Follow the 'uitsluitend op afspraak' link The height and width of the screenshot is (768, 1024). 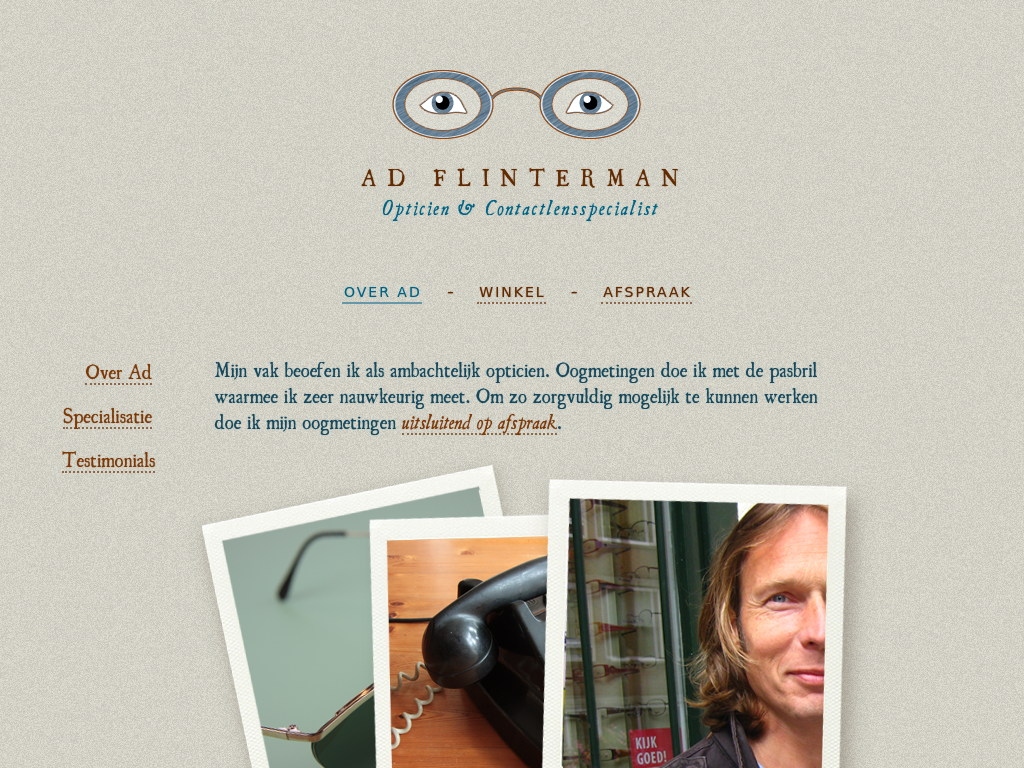(x=479, y=424)
